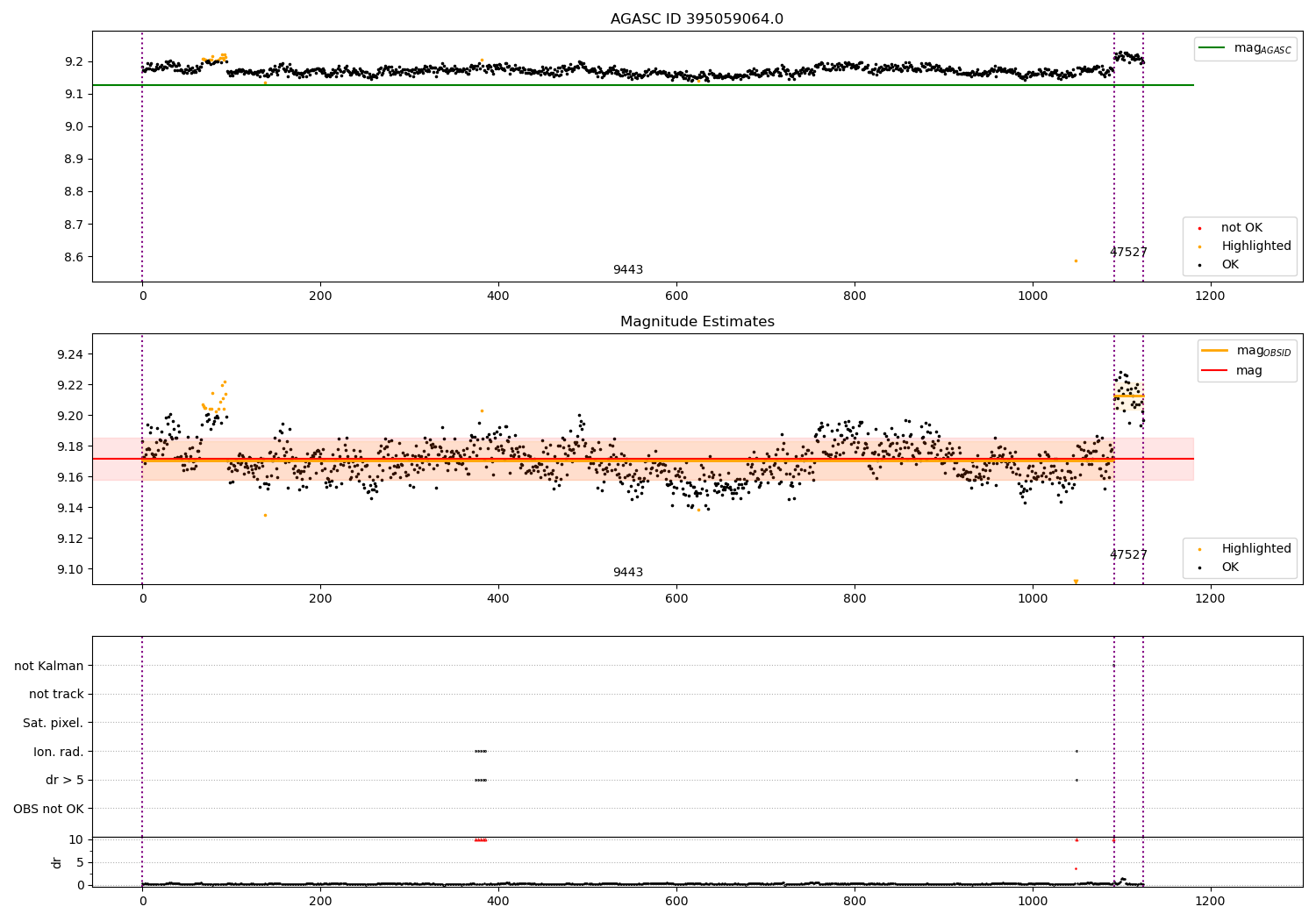The image size is (1316, 921).
Task: Click obsid label '47527' in top plot
Action: point(1128,253)
